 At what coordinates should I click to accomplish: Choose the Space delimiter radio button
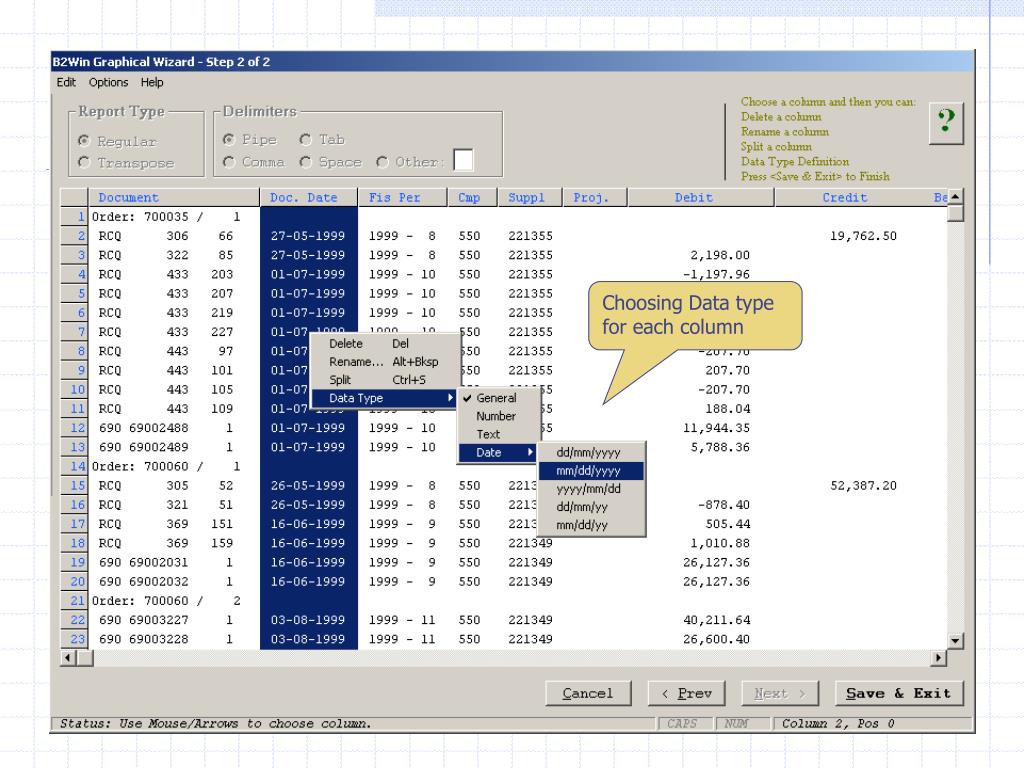click(x=306, y=161)
